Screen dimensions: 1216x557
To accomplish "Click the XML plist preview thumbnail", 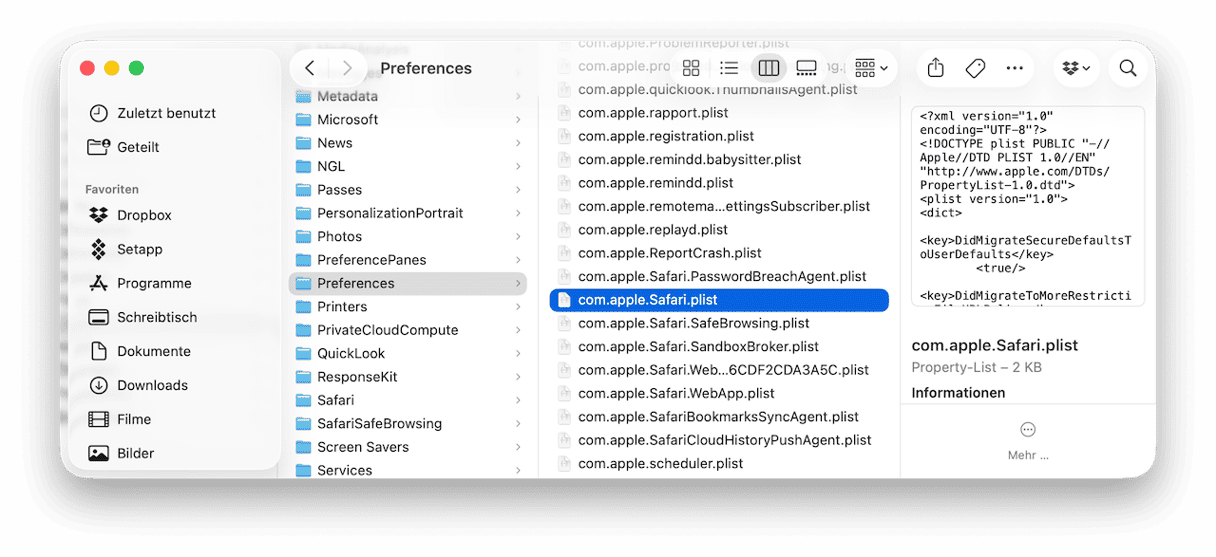I will tap(1028, 206).
